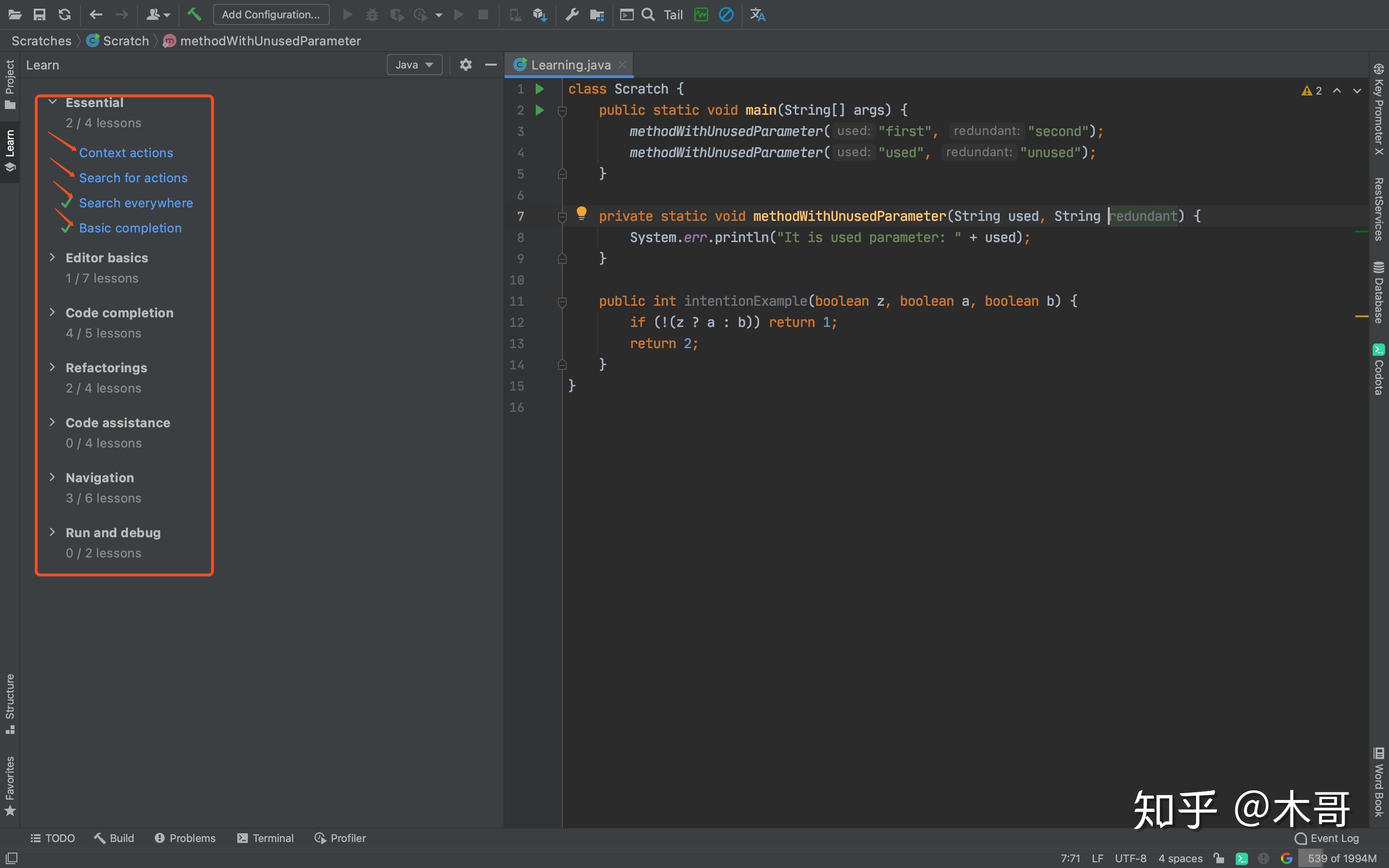This screenshot has height=868, width=1389.
Task: Expand the Run and debug lesson group
Action: [x=53, y=532]
